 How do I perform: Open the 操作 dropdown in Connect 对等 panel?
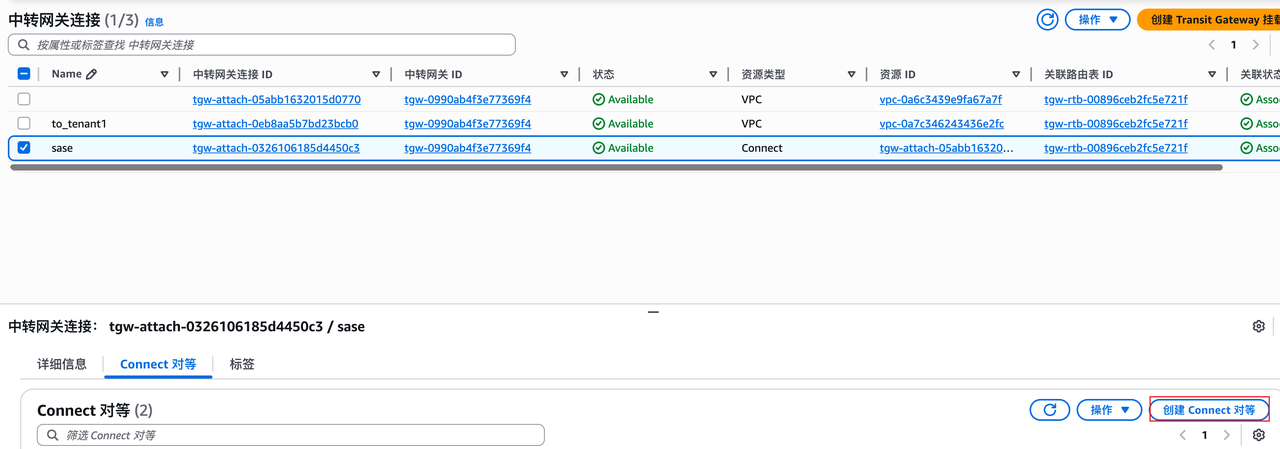(x=1109, y=410)
